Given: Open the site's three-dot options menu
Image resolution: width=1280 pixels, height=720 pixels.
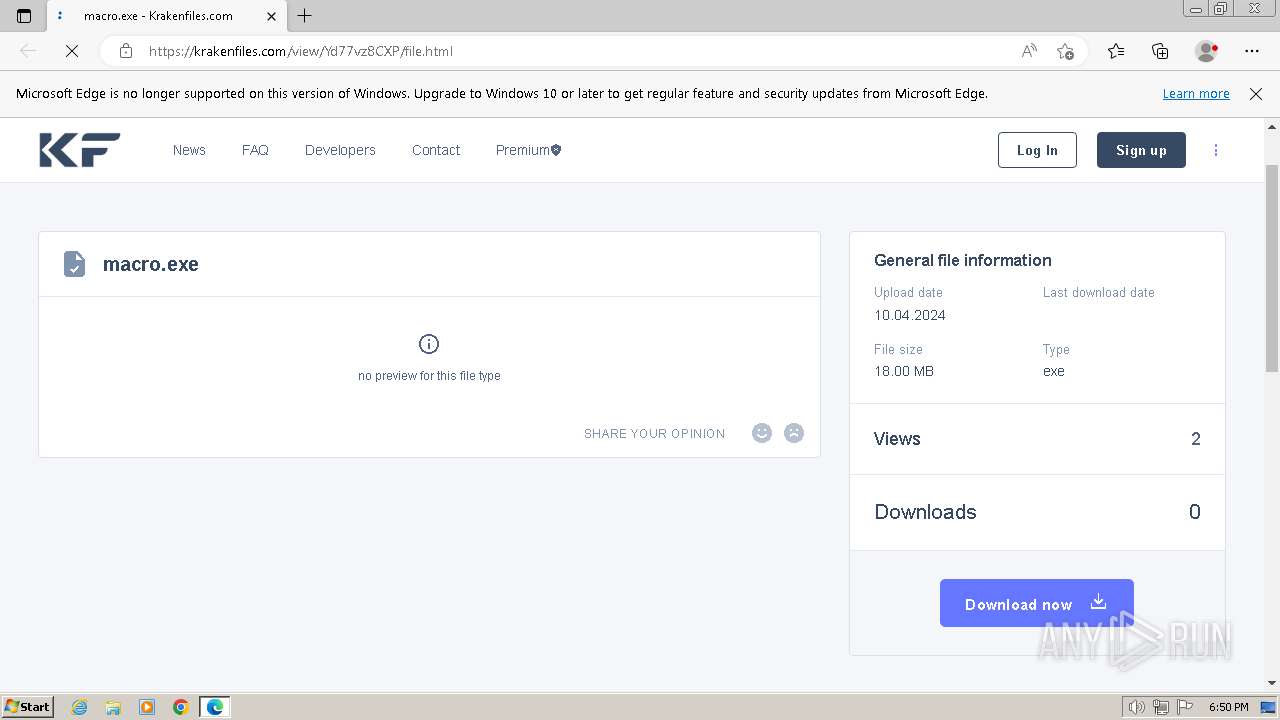Looking at the screenshot, I should tap(1216, 150).
